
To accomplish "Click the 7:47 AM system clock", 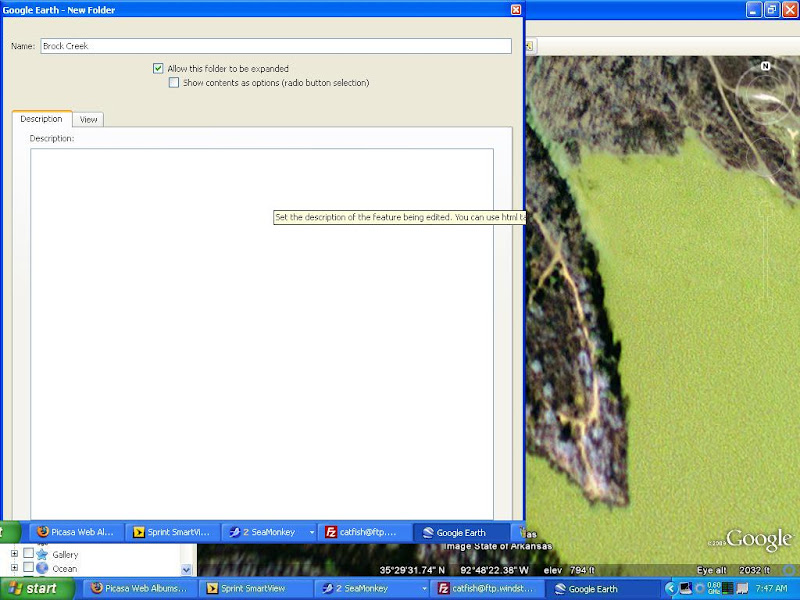I will [x=771, y=589].
